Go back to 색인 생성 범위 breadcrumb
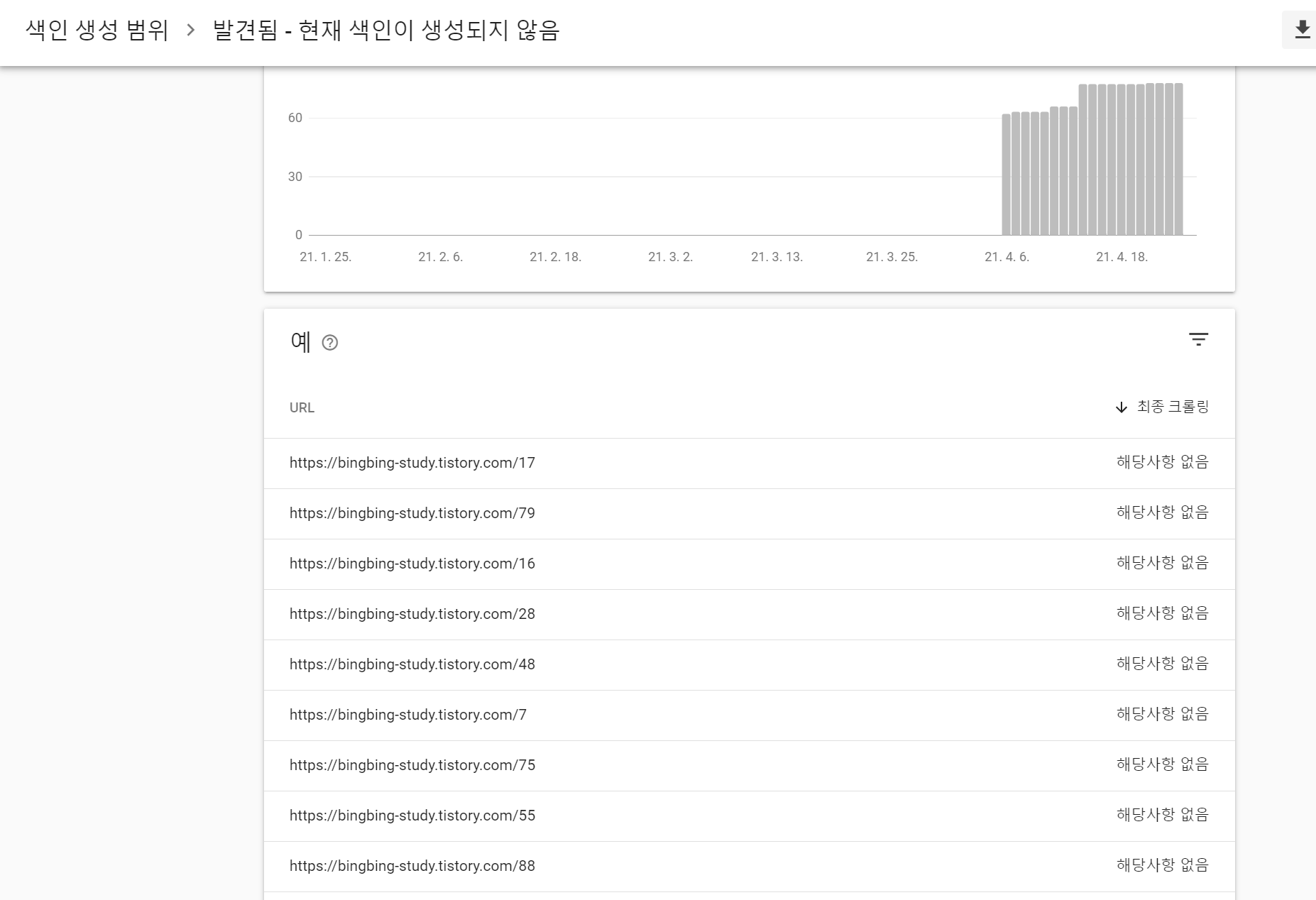 coord(97,31)
